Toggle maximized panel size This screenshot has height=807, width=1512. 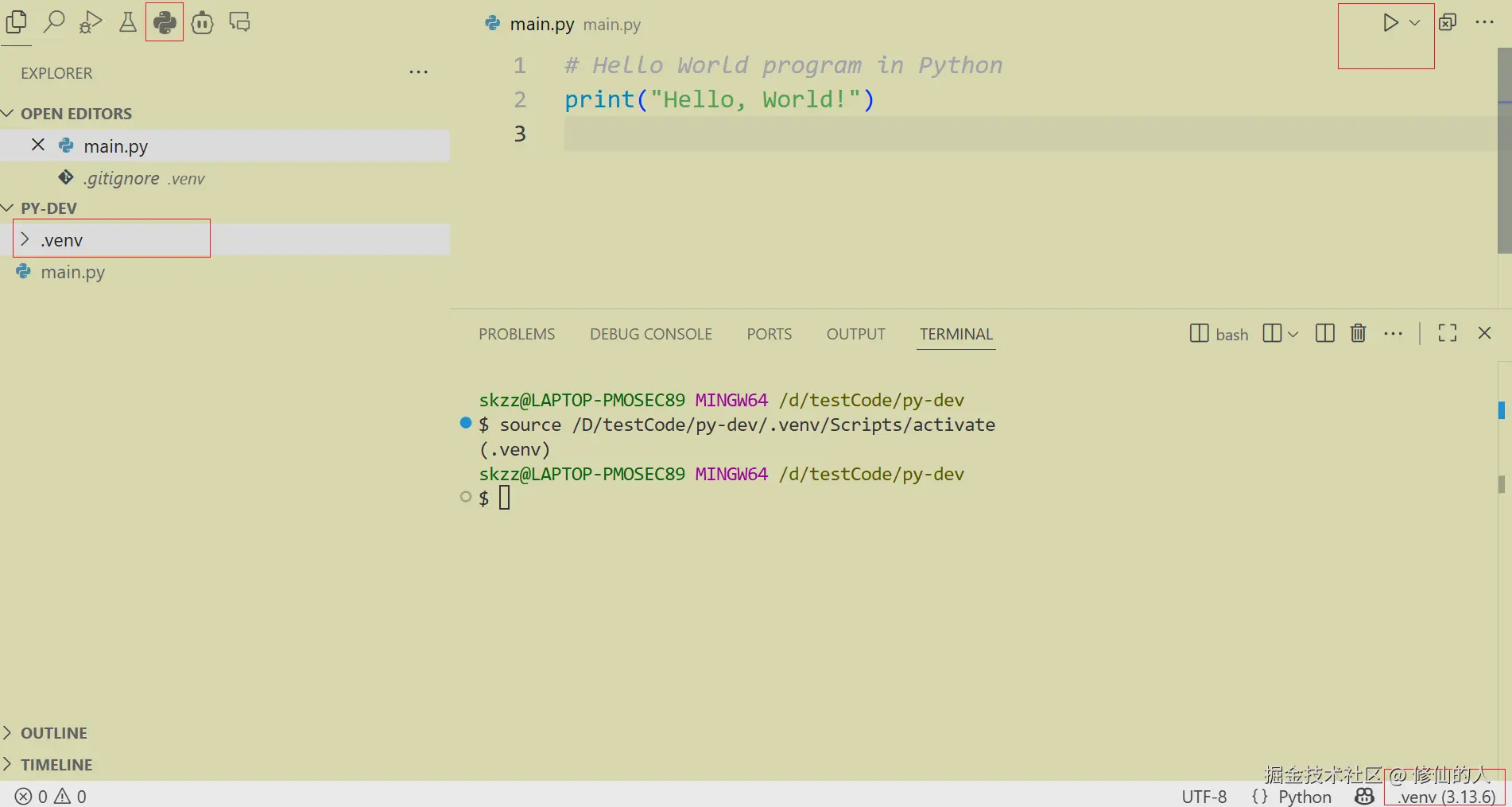coord(1448,333)
